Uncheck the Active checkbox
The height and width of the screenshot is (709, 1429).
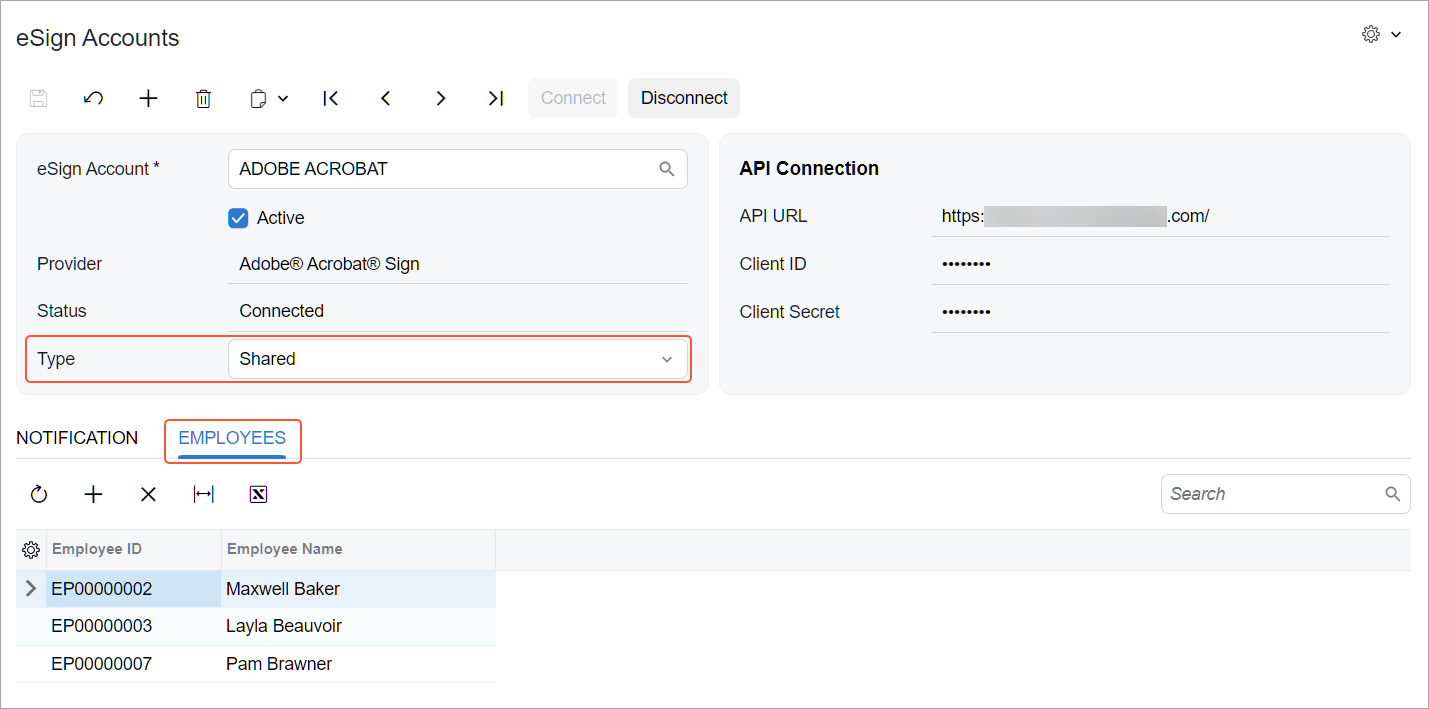[238, 218]
